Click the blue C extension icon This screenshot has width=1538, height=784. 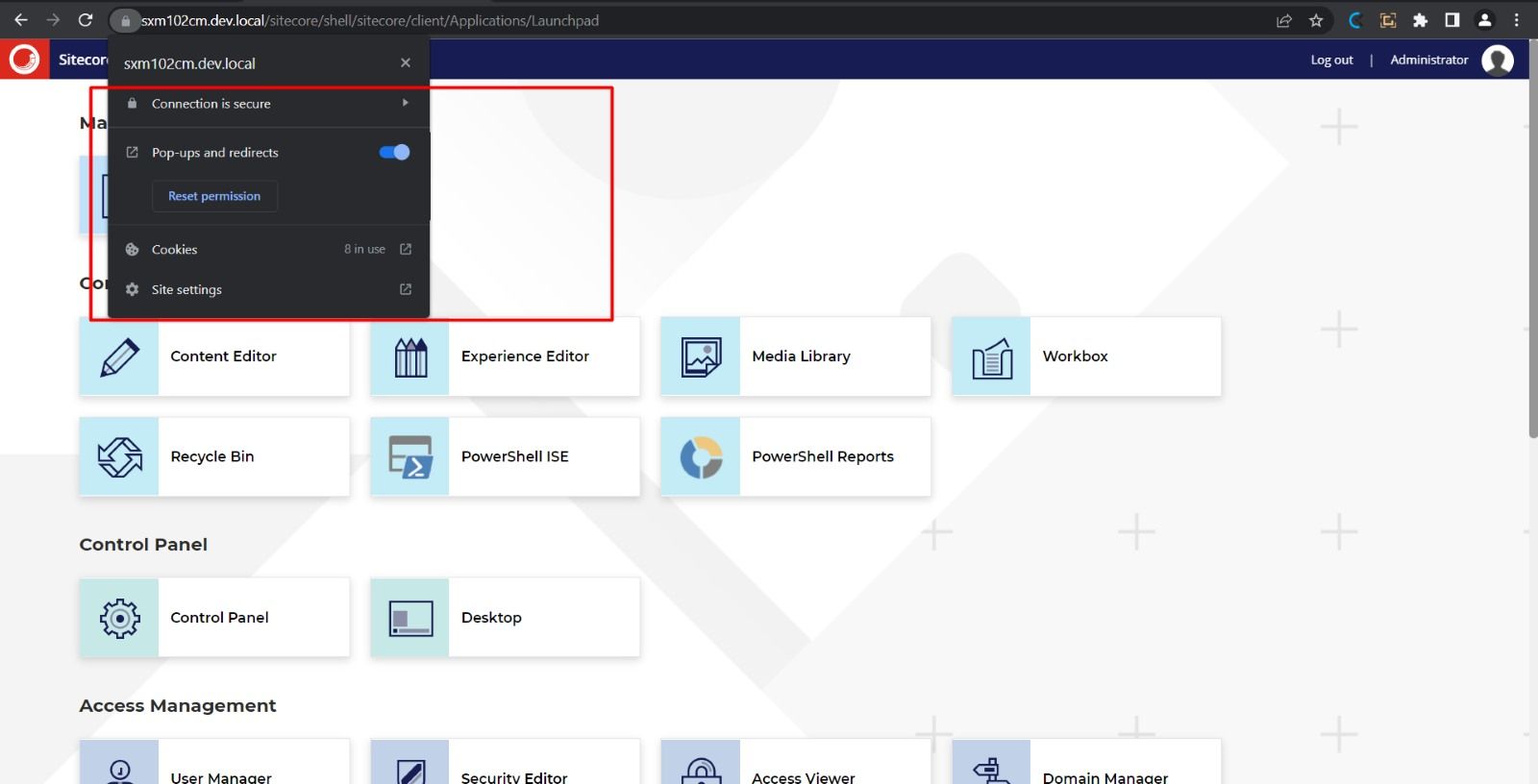point(1355,20)
